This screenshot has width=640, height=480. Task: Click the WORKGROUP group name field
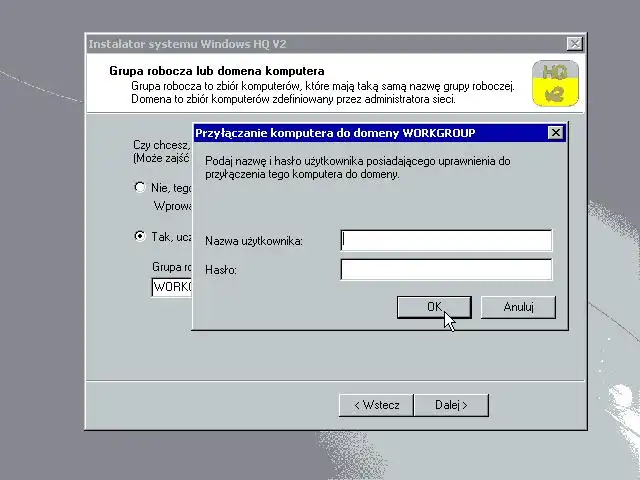click(171, 287)
